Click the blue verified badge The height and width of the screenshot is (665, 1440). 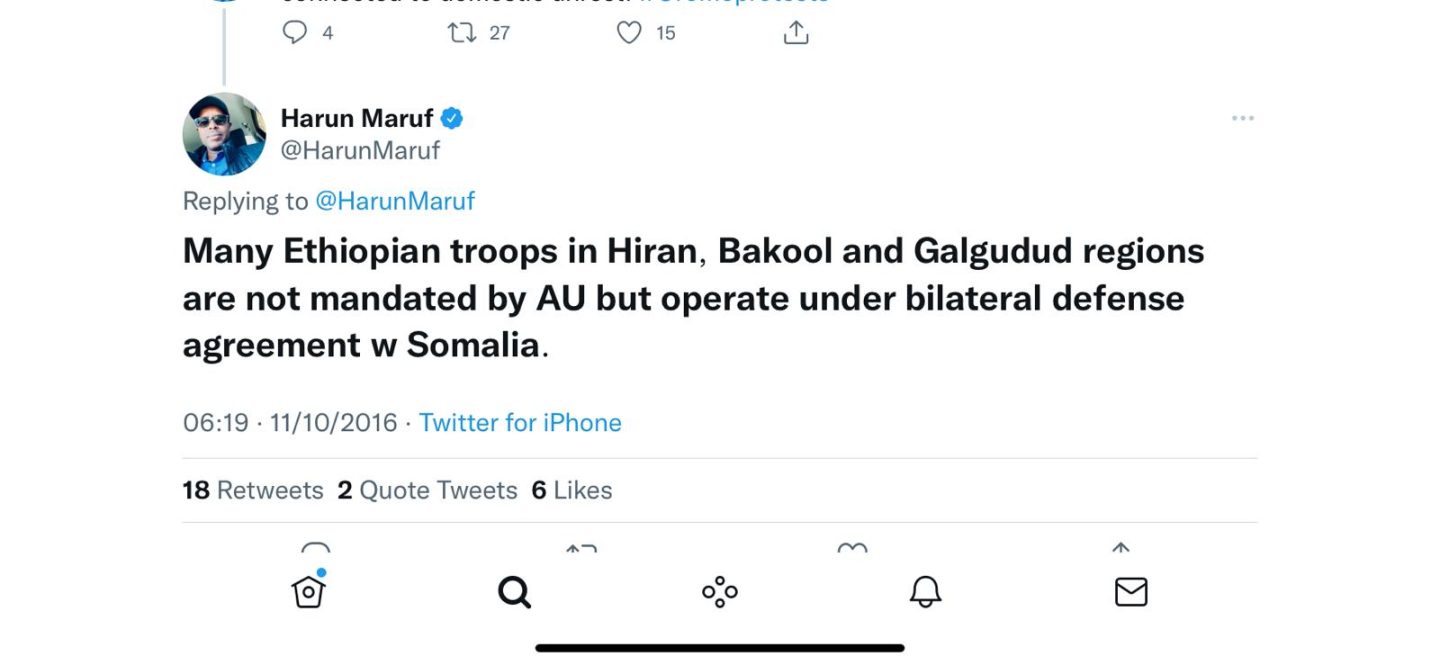(452, 118)
